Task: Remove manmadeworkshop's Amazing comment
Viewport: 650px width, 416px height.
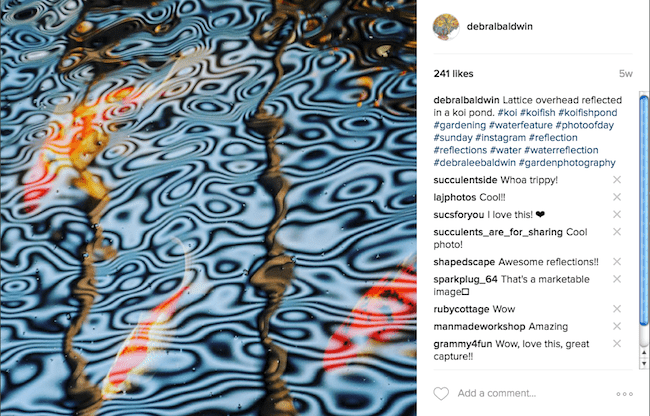Action: 617,327
